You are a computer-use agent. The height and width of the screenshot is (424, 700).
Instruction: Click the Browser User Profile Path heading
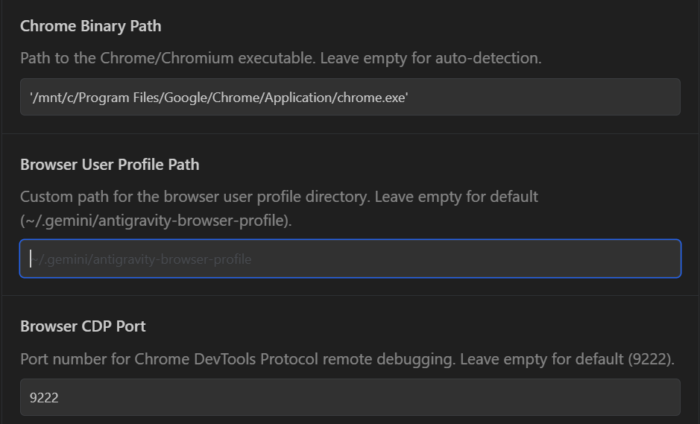pos(116,164)
